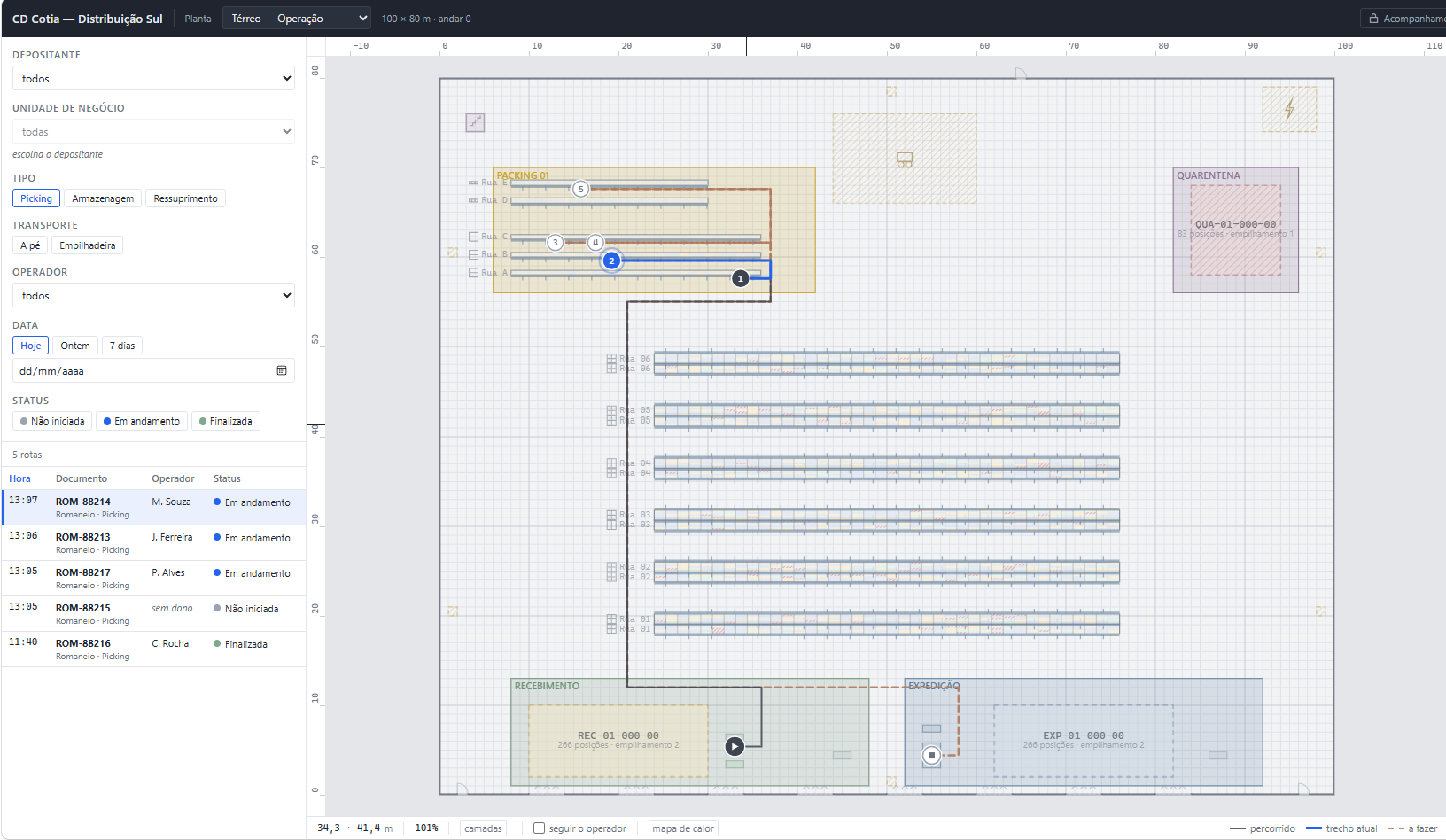Toggle the 'Não iniciada' status filter
Image resolution: width=1446 pixels, height=840 pixels.
(x=52, y=422)
